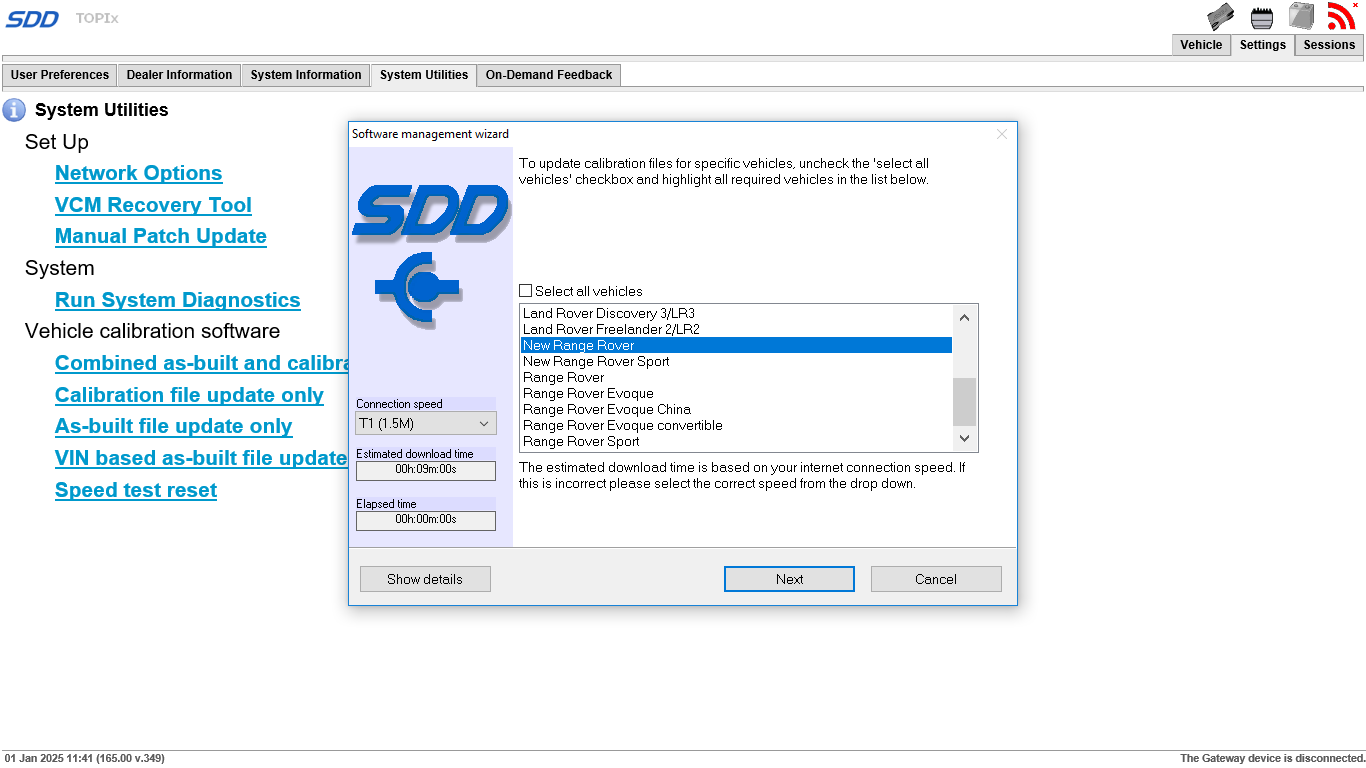Select the highlighted New Range Rover row
The height and width of the screenshot is (768, 1366).
tap(736, 345)
